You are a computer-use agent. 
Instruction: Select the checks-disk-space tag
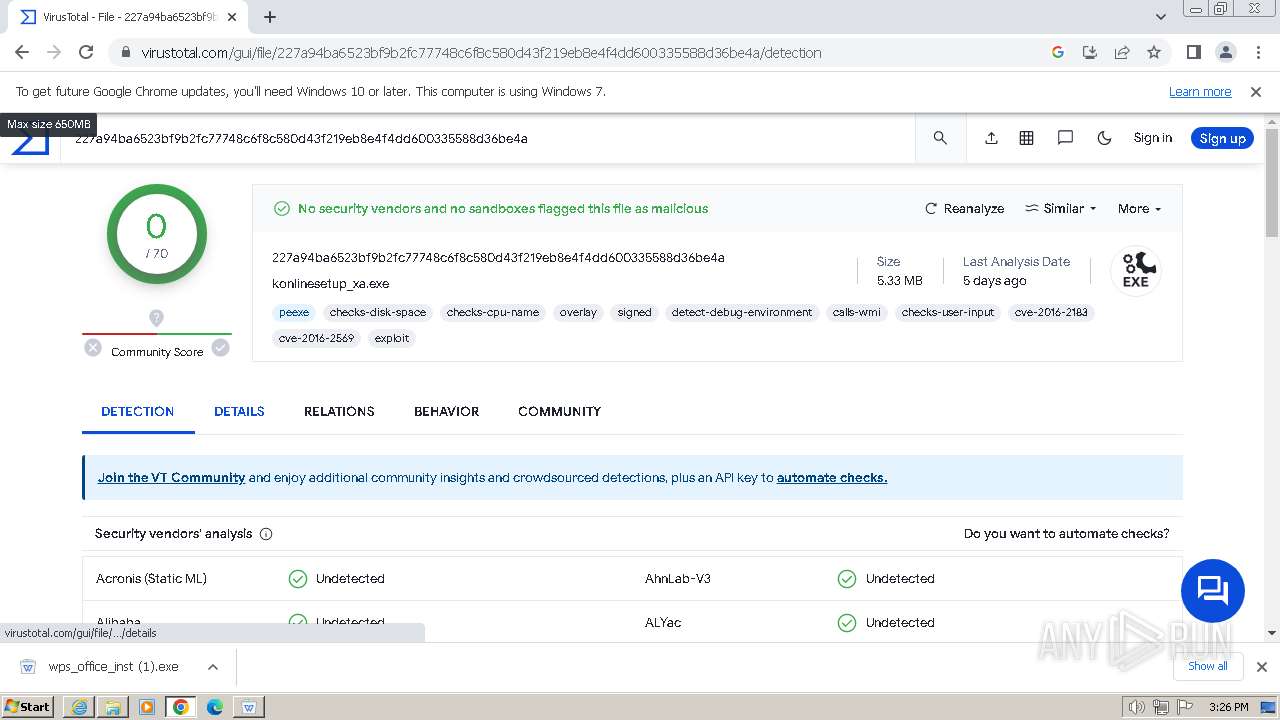click(x=378, y=312)
